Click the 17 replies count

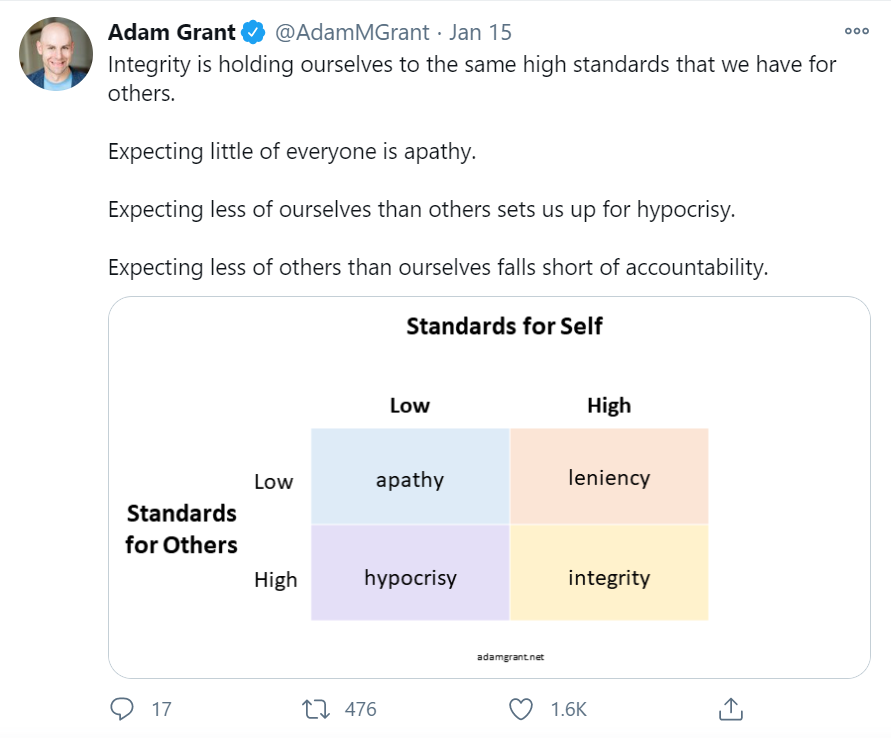[x=161, y=709]
